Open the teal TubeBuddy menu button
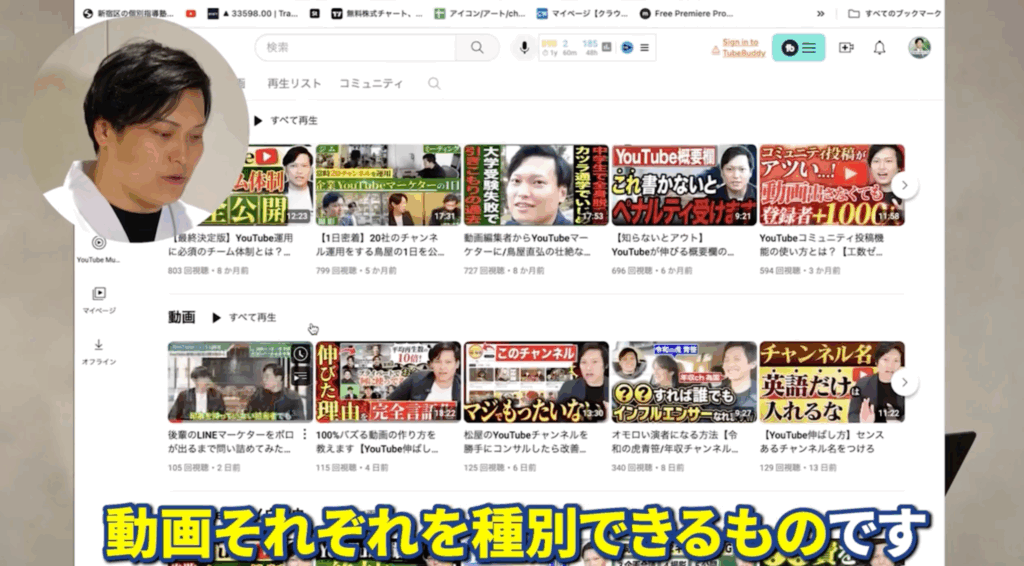The height and width of the screenshot is (566, 1024). tap(798, 47)
